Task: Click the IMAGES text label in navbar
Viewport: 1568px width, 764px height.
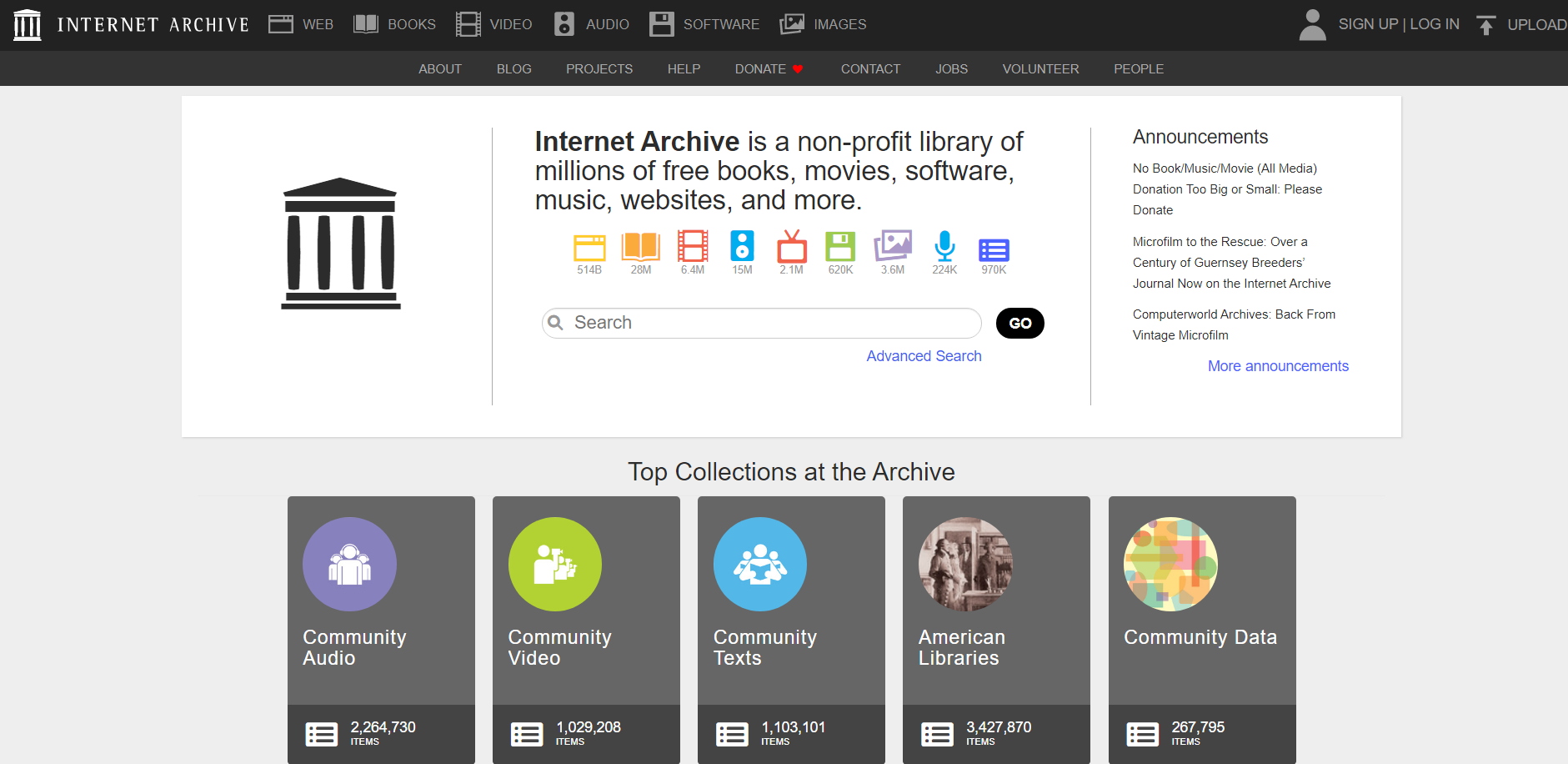Action: pos(840,25)
